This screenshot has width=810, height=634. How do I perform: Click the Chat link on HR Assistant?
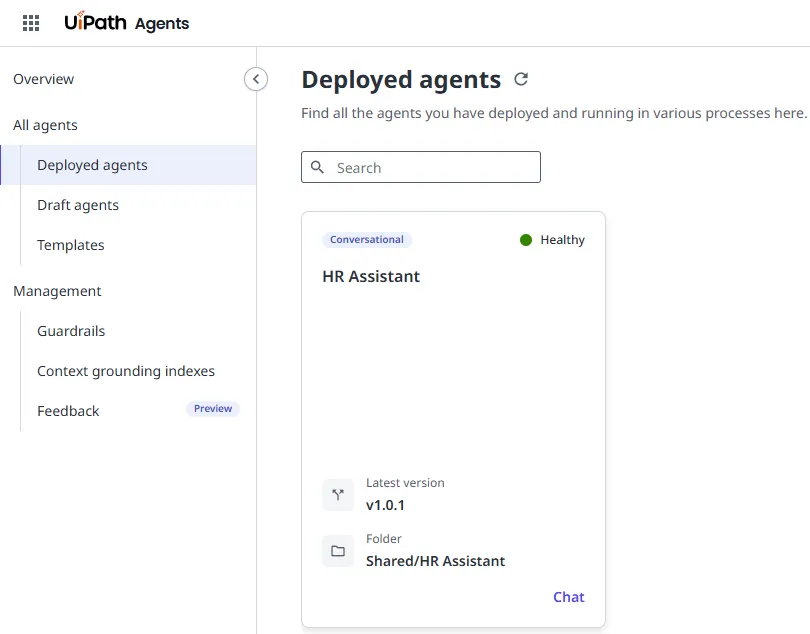(568, 597)
